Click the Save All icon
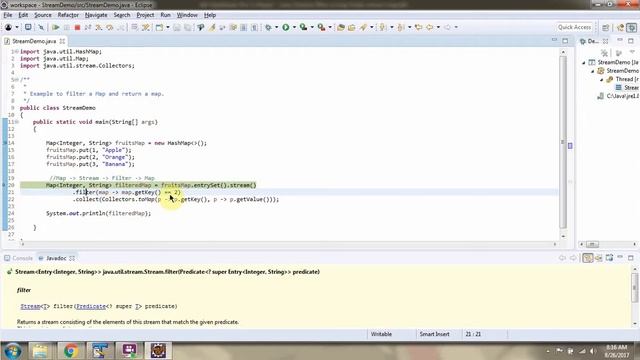Image resolution: width=640 pixels, height=360 pixels. pos(188,27)
